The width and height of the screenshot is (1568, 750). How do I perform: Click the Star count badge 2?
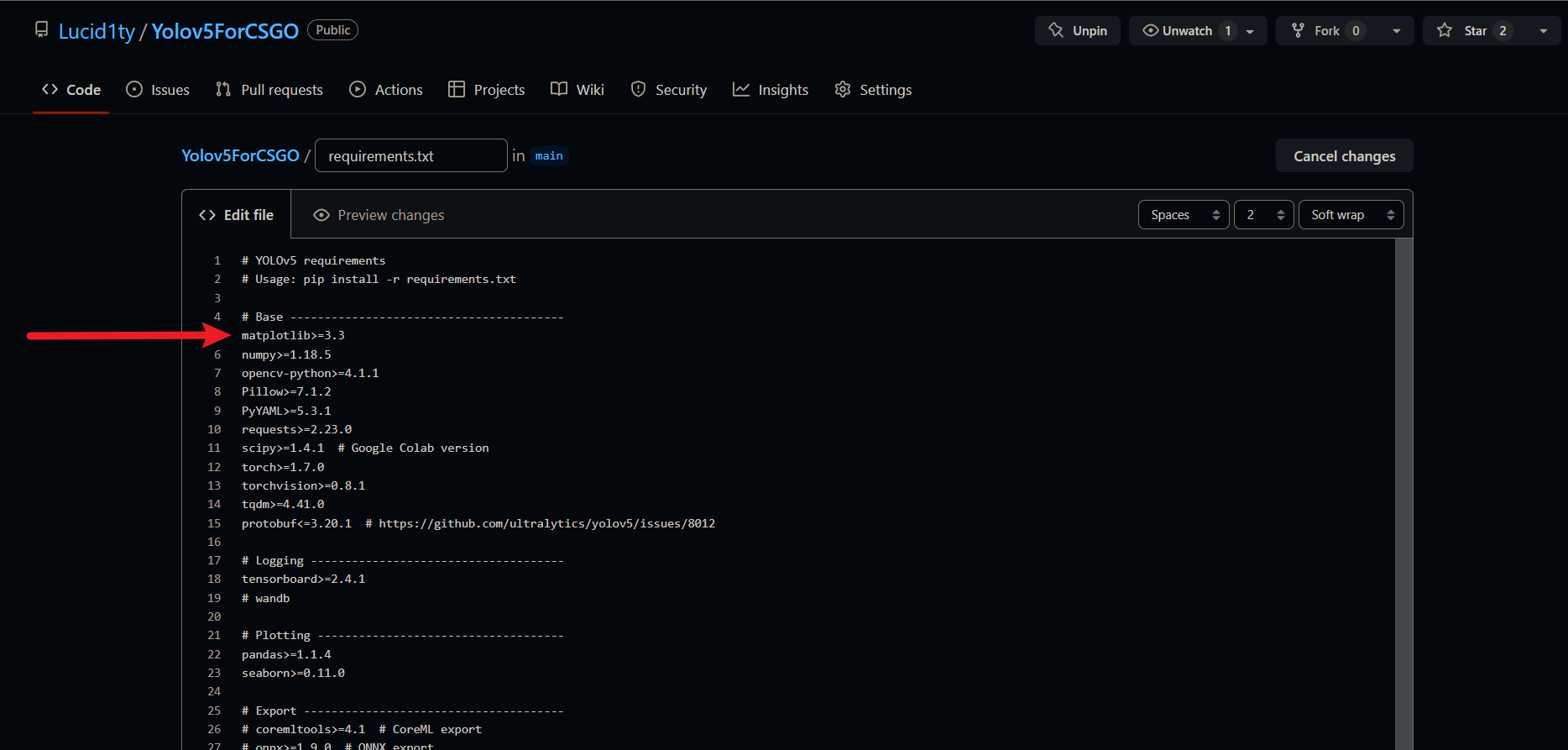[x=1503, y=31]
